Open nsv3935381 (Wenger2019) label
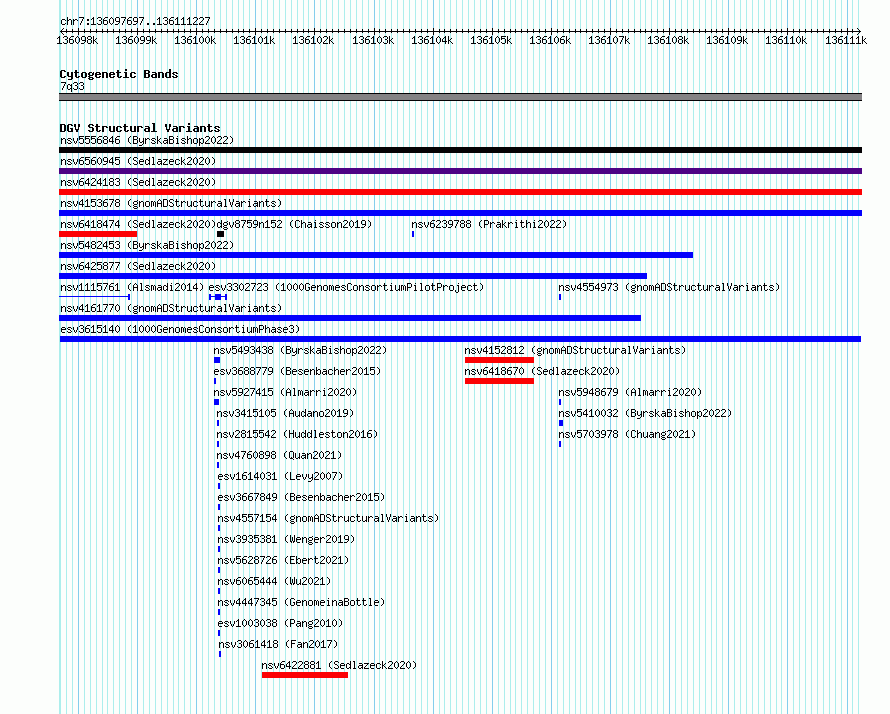The height and width of the screenshot is (714, 890). coord(286,539)
